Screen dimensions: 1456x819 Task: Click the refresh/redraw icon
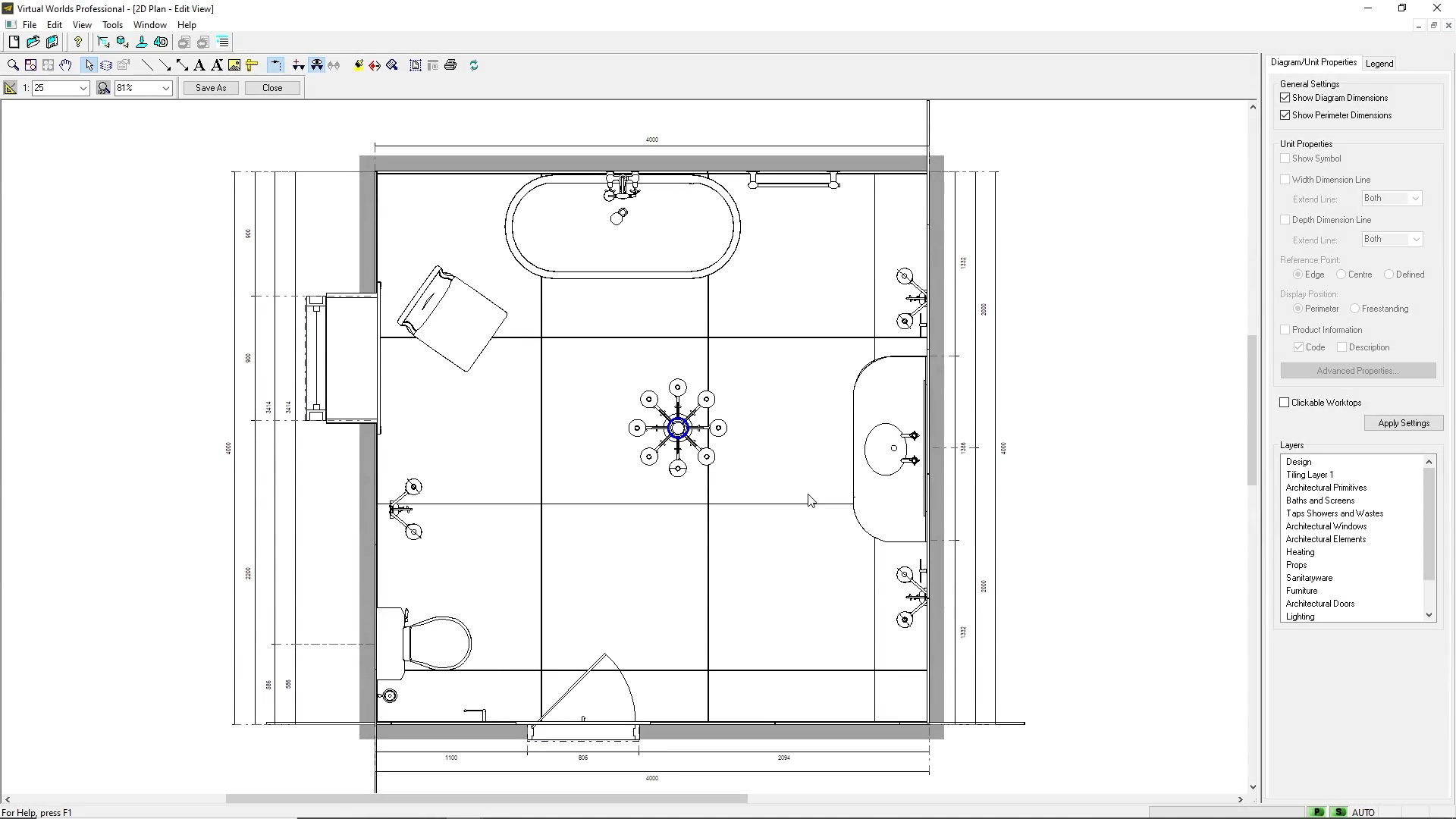(474, 65)
